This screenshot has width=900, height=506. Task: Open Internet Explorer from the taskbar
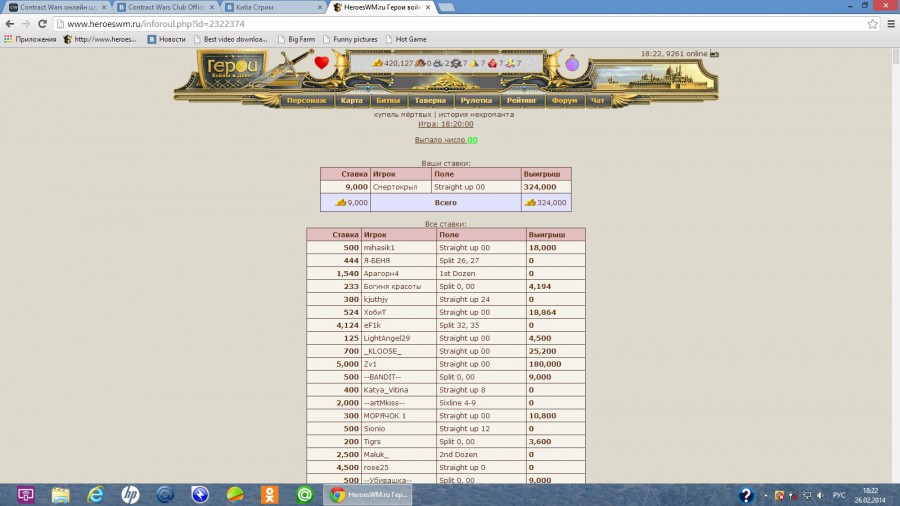click(96, 494)
